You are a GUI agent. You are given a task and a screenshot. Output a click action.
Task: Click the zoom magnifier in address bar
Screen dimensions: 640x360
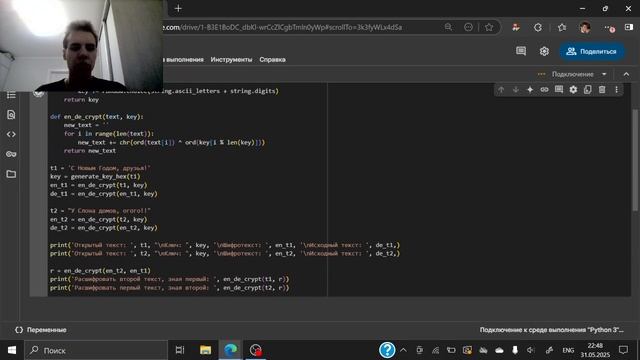click(x=448, y=27)
